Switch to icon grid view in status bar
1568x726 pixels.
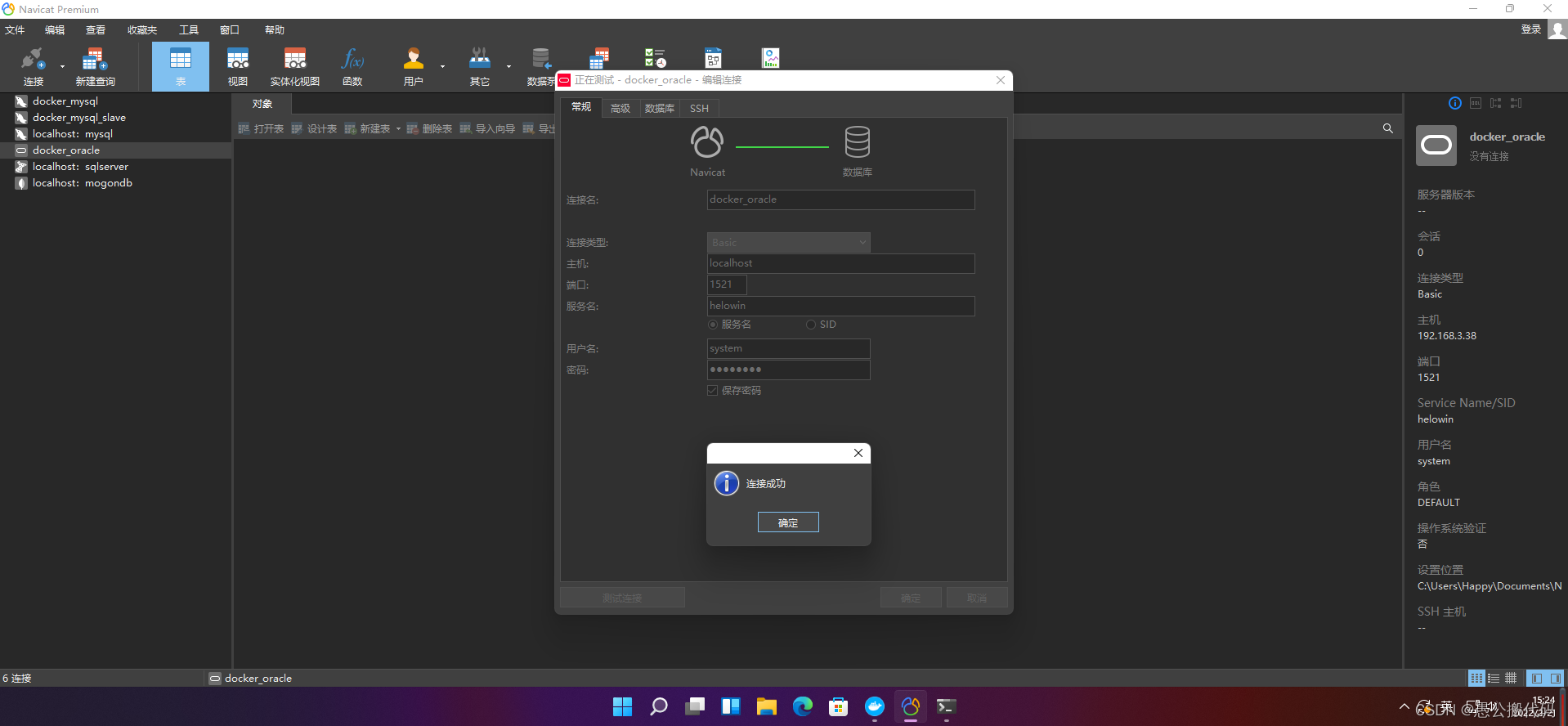click(x=1476, y=679)
